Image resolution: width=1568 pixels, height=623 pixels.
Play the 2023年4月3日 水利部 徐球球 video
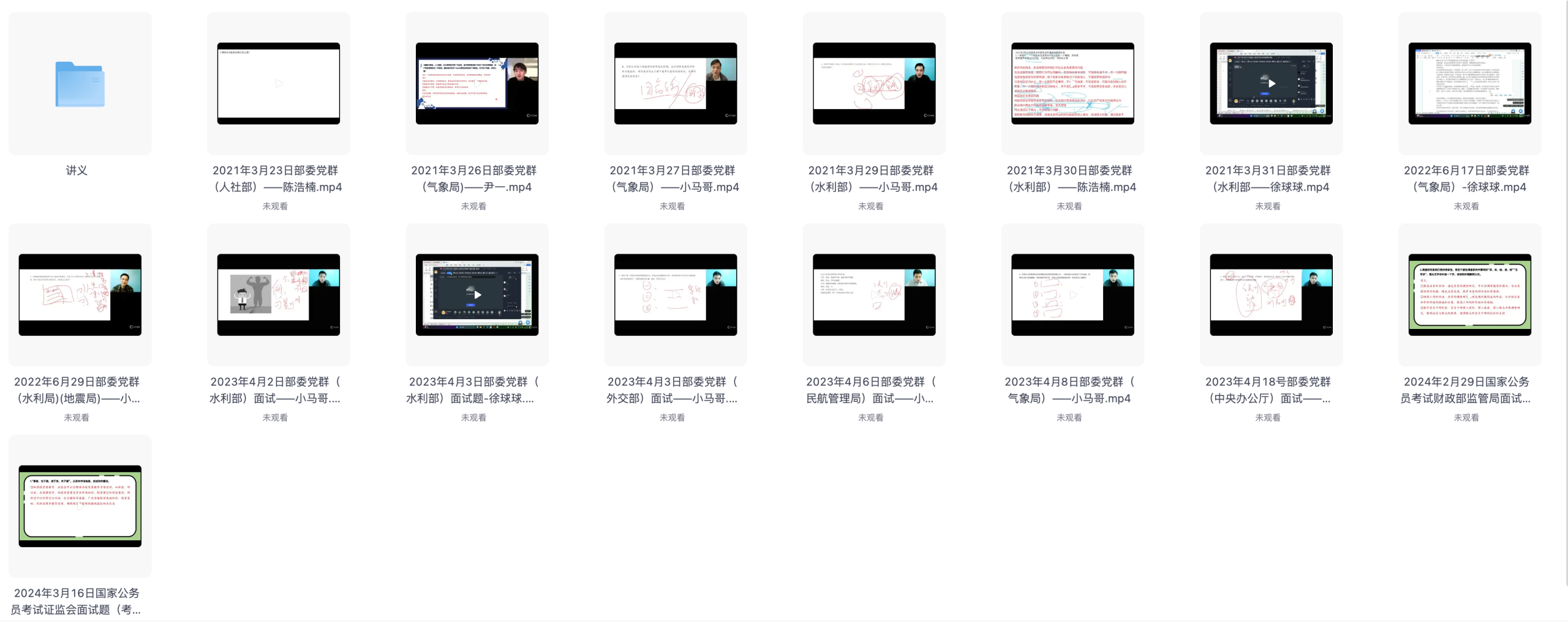(477, 295)
